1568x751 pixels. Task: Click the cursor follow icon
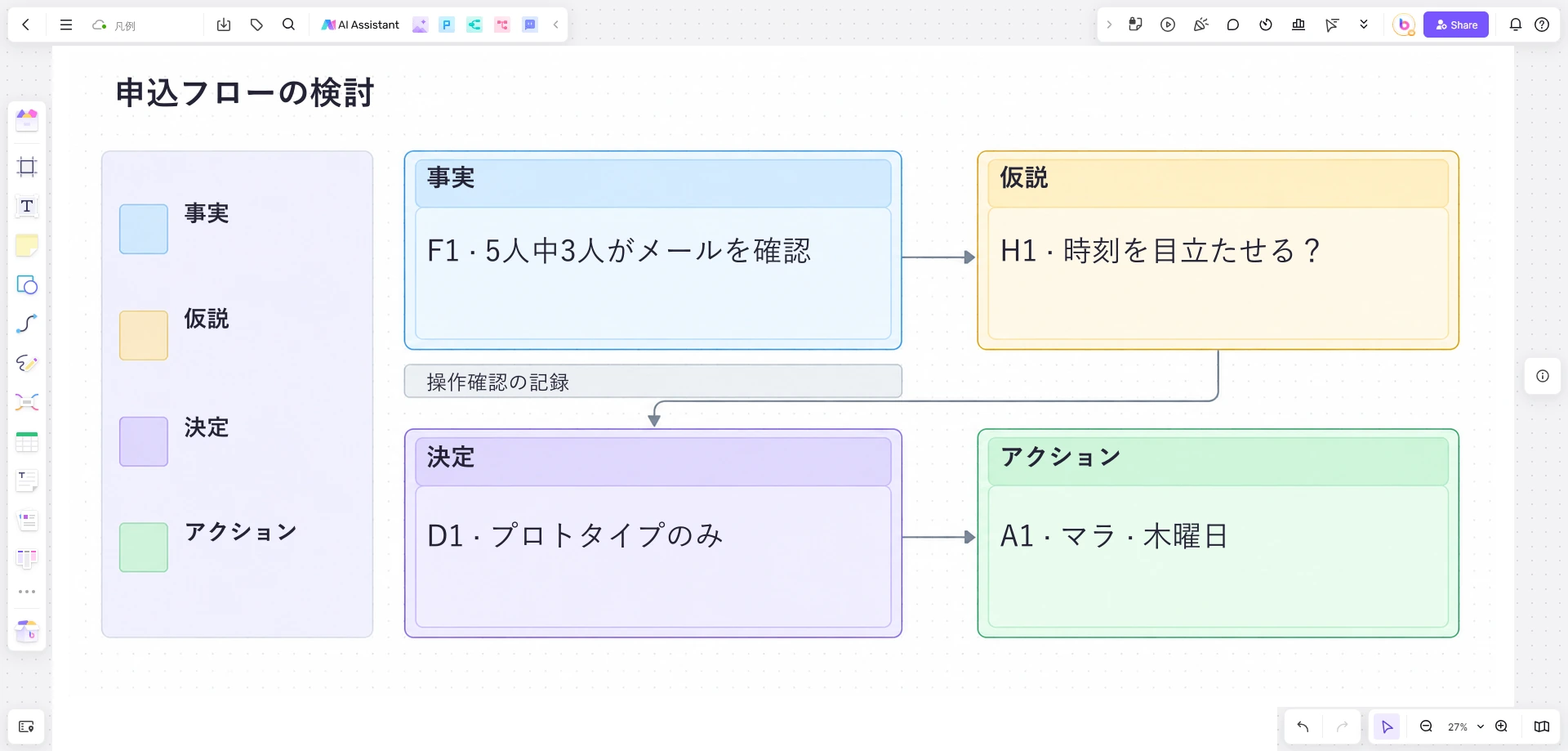pyautogui.click(x=1332, y=25)
